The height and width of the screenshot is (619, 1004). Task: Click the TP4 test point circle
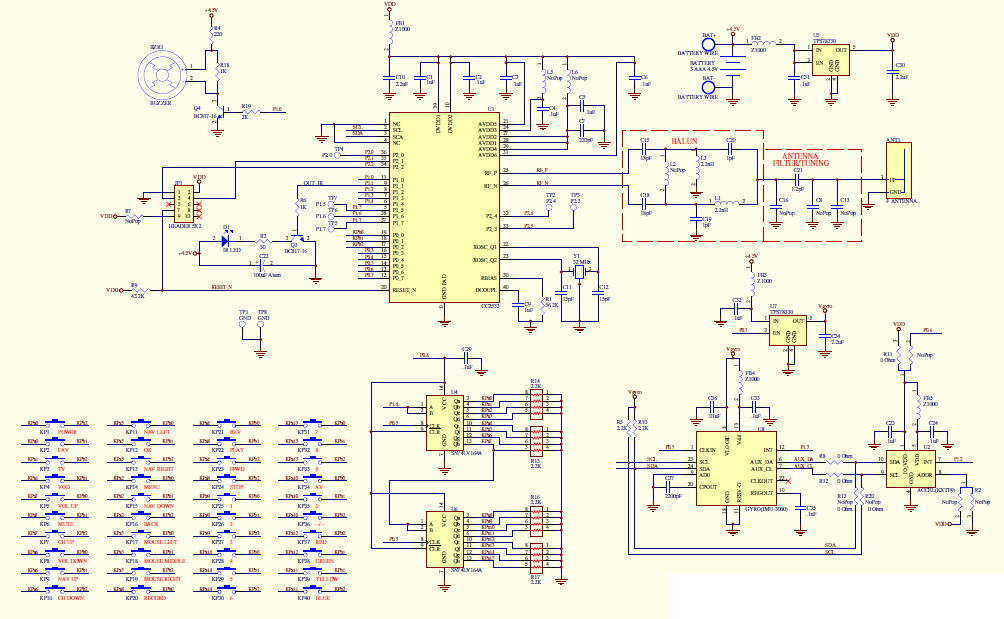(339, 156)
